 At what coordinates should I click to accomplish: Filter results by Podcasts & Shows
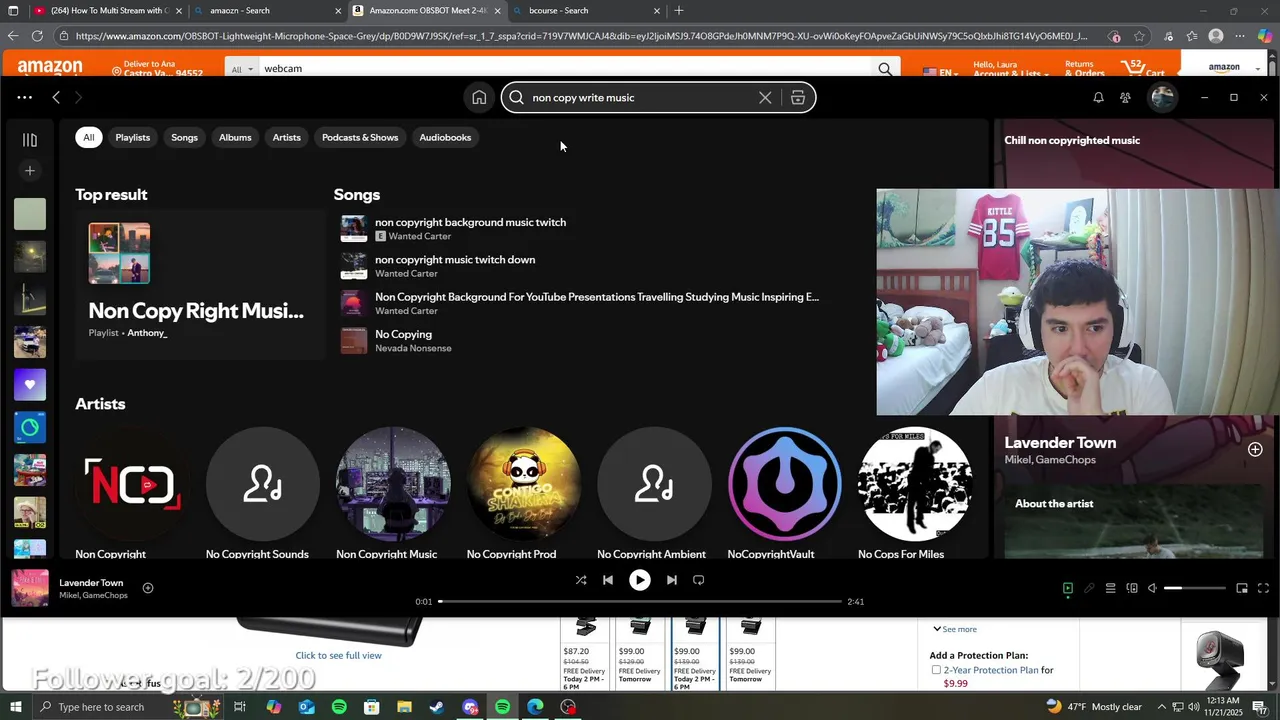(x=360, y=137)
